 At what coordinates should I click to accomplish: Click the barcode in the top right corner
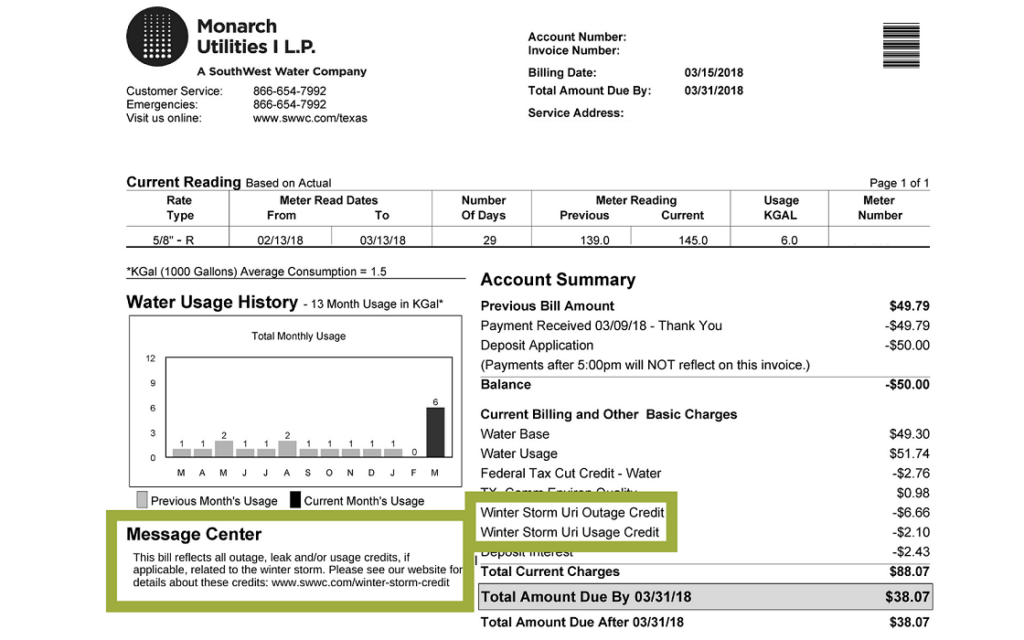point(901,45)
